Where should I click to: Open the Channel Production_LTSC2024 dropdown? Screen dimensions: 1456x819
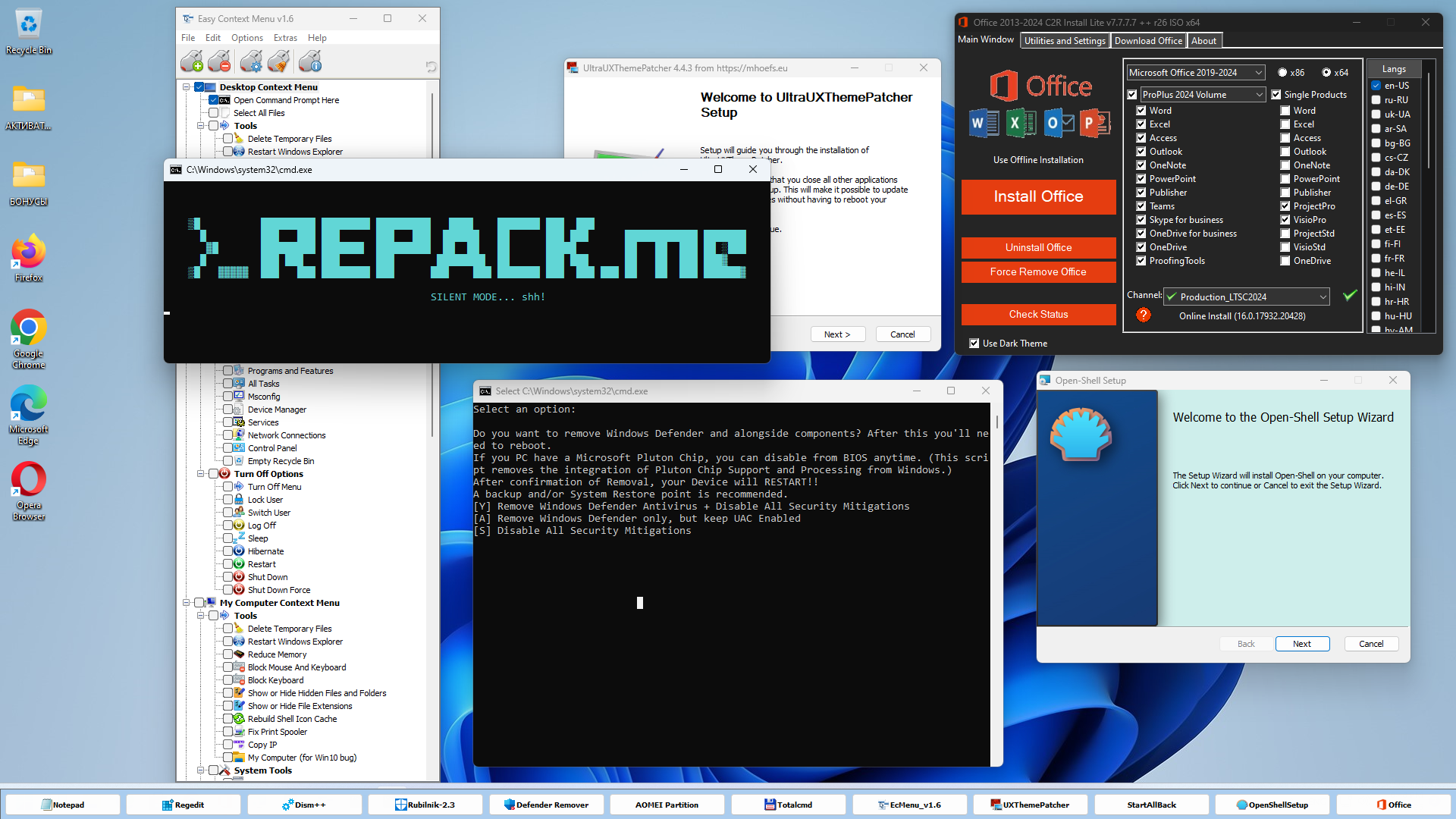[1247, 297]
